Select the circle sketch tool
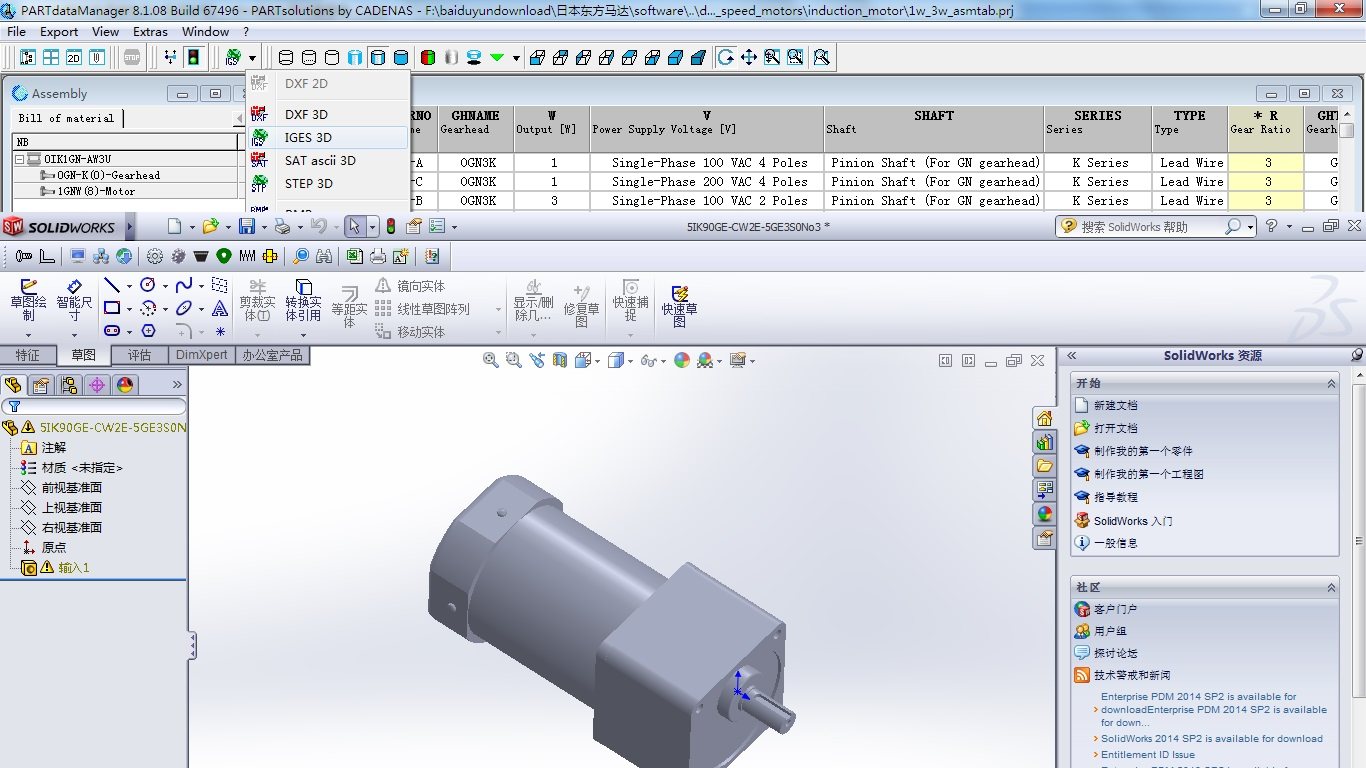This screenshot has height=768, width=1366. coord(148,286)
